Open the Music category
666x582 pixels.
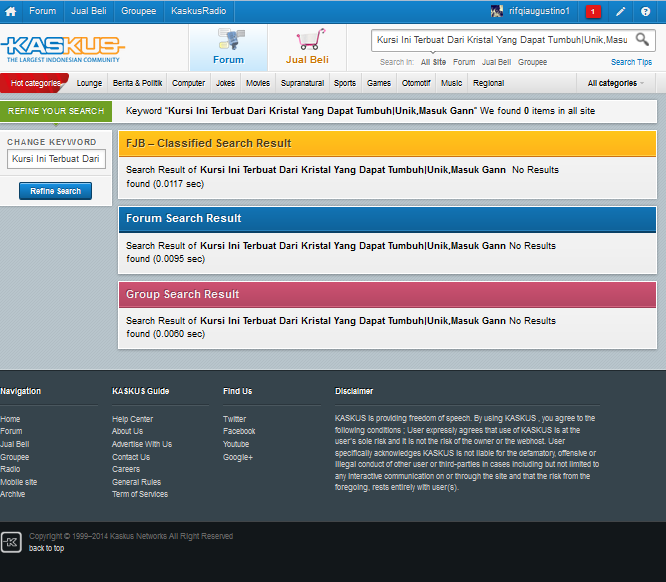pos(451,83)
